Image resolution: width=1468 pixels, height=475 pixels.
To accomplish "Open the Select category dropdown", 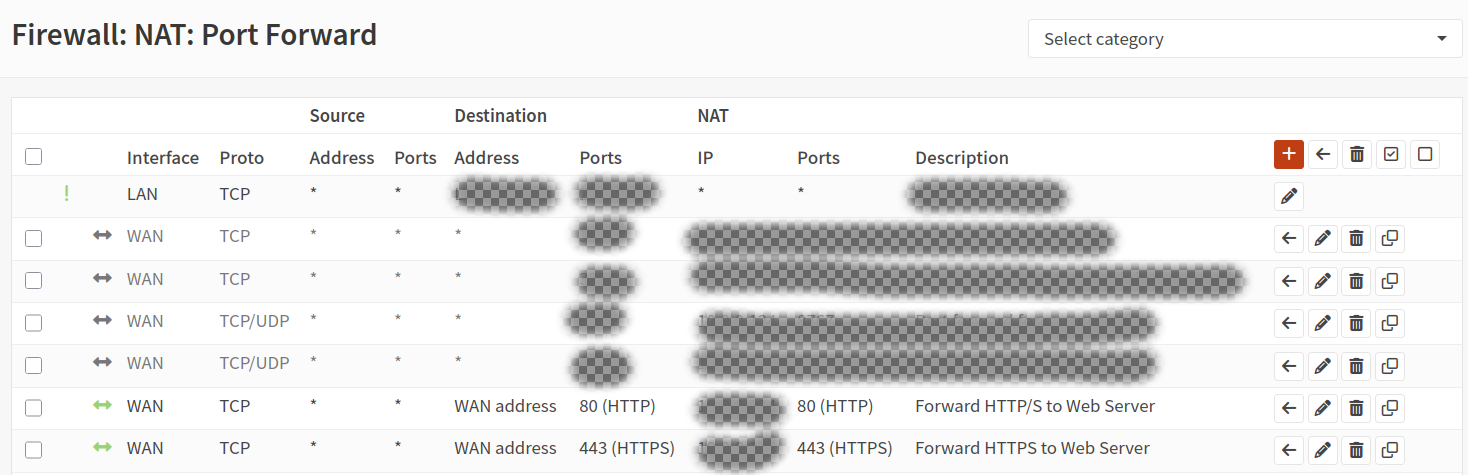I will pyautogui.click(x=1245, y=39).
